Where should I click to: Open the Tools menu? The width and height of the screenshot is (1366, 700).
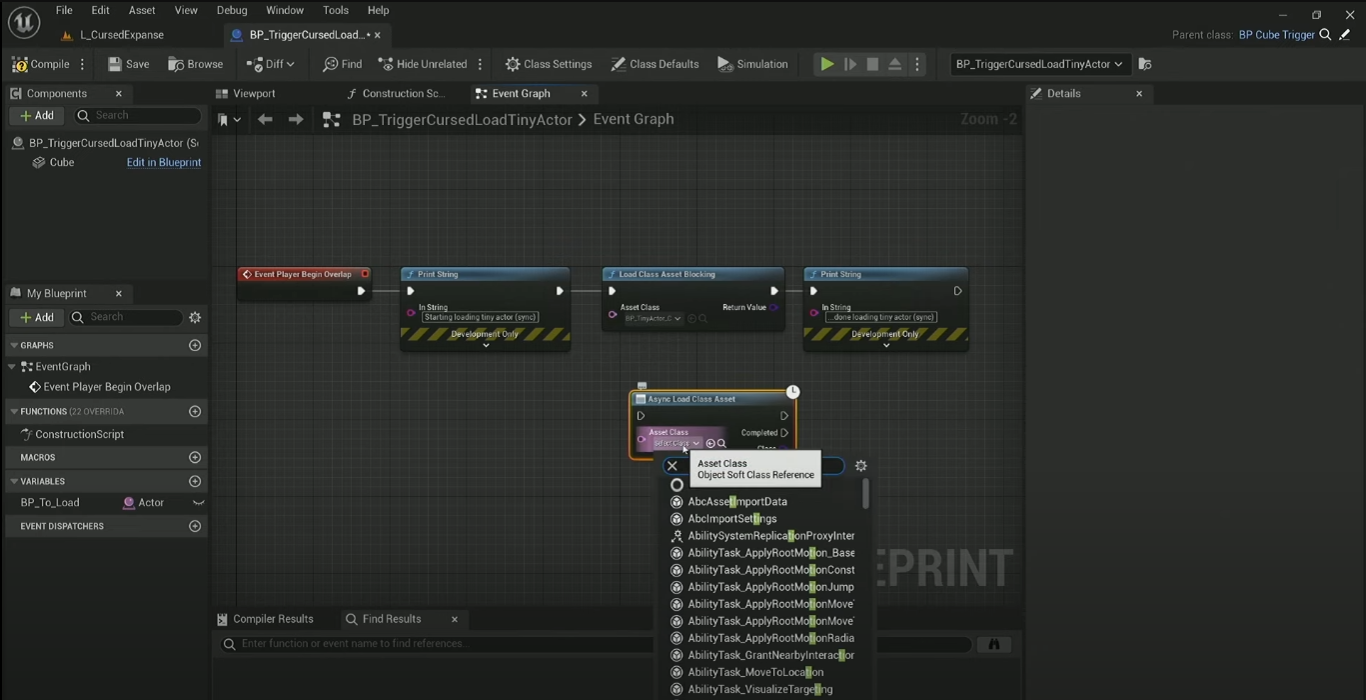click(336, 10)
